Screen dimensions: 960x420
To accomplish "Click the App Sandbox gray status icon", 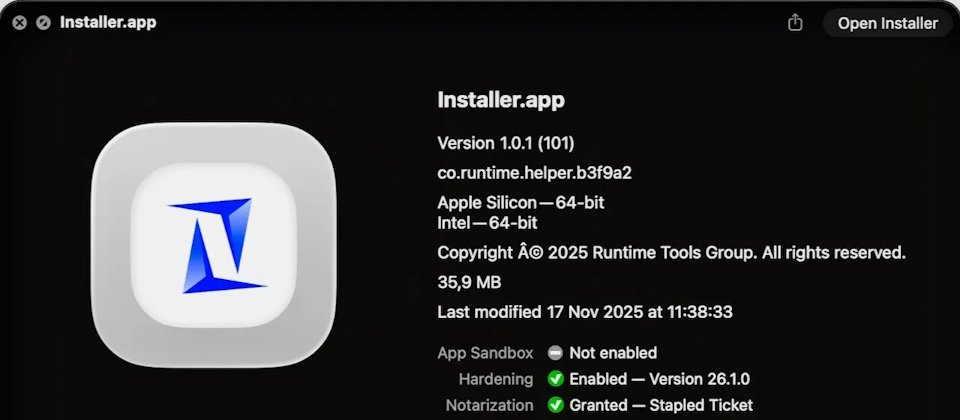I will click(x=555, y=353).
